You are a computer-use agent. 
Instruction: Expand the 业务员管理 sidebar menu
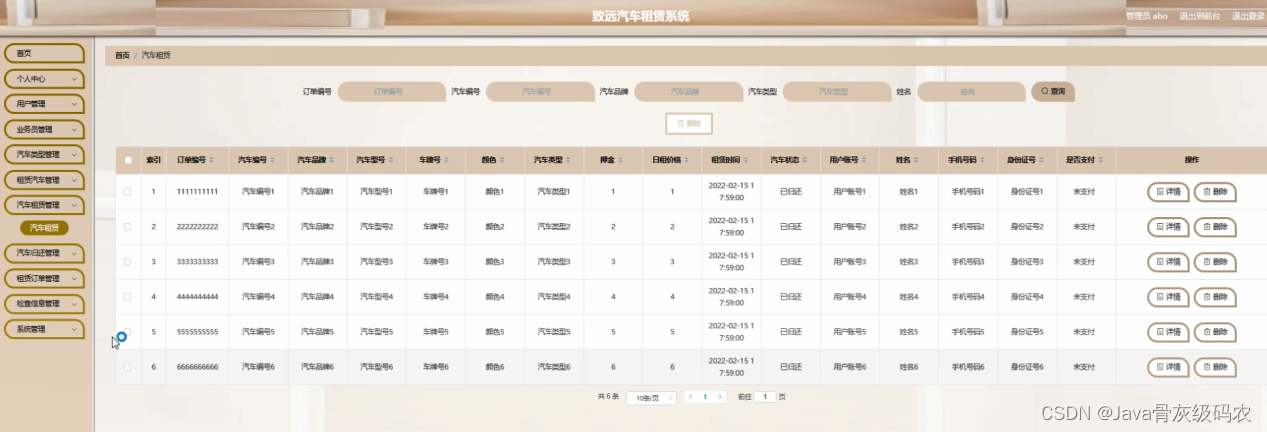44,130
